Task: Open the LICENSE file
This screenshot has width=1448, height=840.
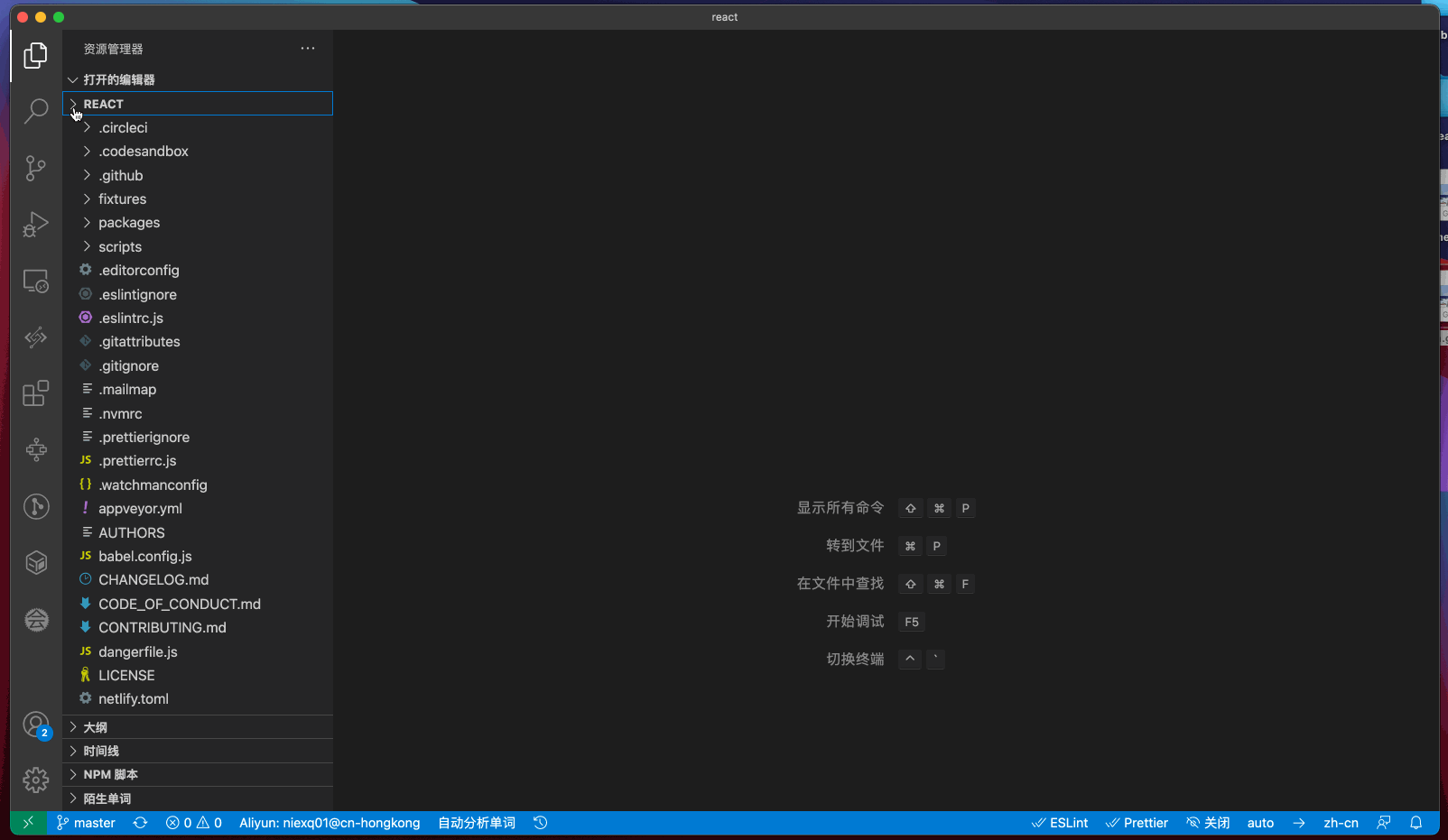Action: [x=198, y=675]
